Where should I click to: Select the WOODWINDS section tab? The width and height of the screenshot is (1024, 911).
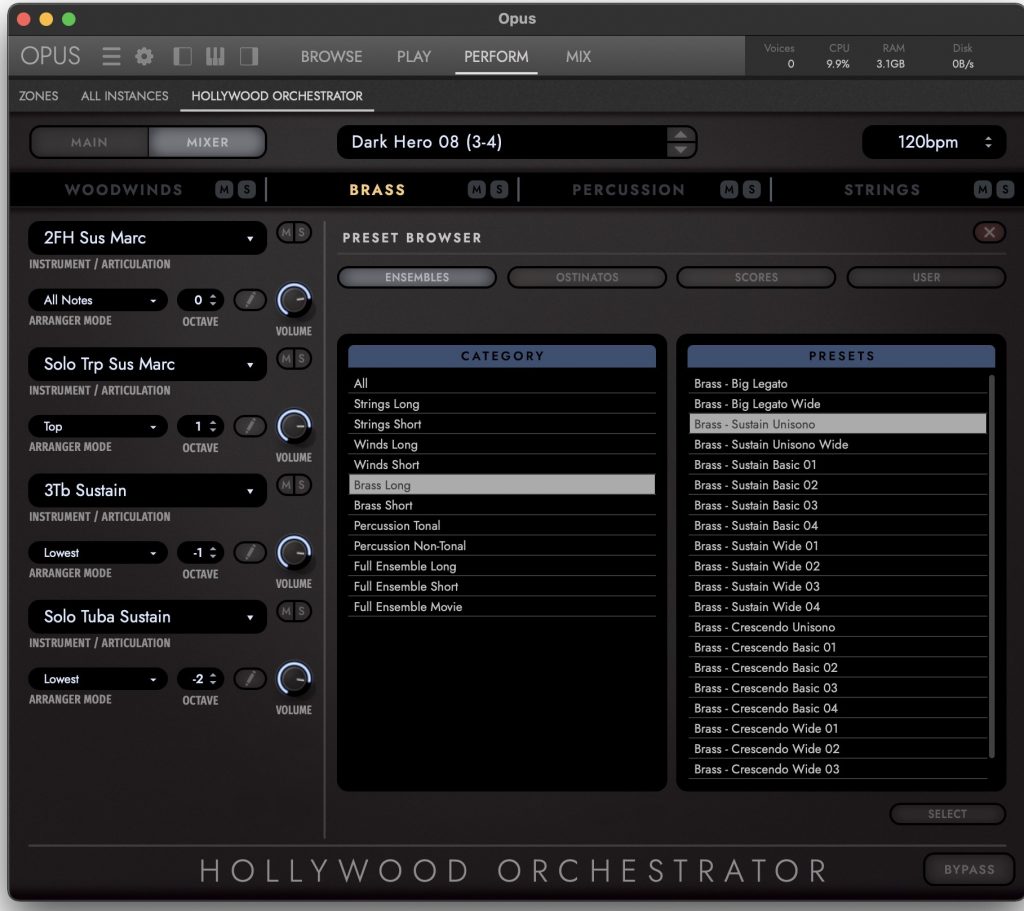(123, 189)
